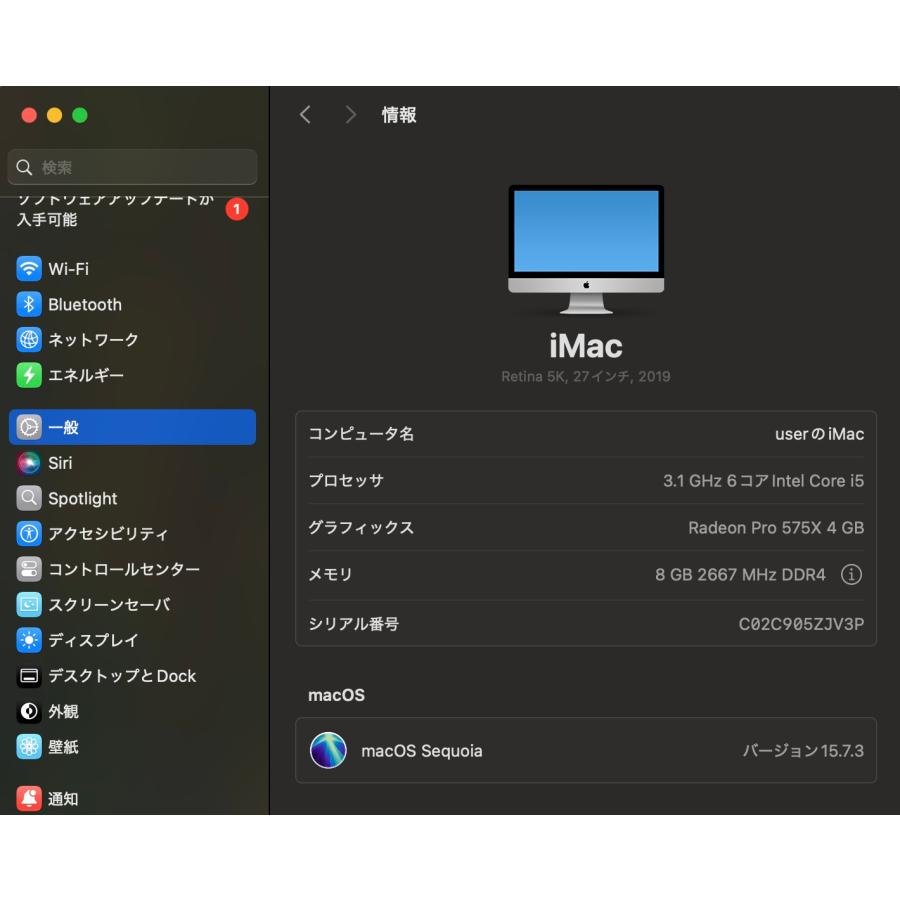Open 壁紙 wallpaper settings
This screenshot has width=900, height=900.
pyautogui.click(x=132, y=747)
